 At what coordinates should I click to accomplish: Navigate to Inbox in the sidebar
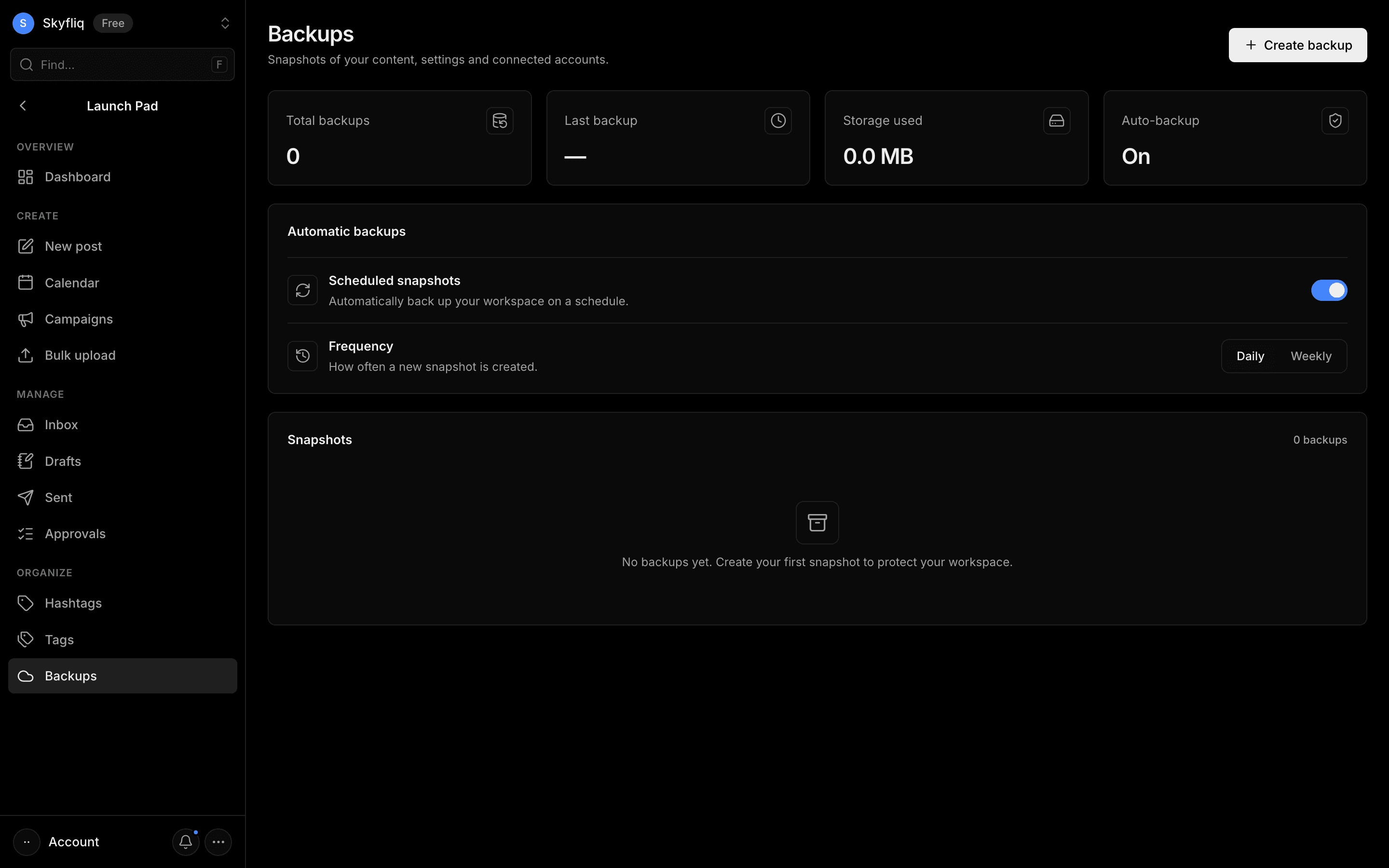click(x=122, y=425)
